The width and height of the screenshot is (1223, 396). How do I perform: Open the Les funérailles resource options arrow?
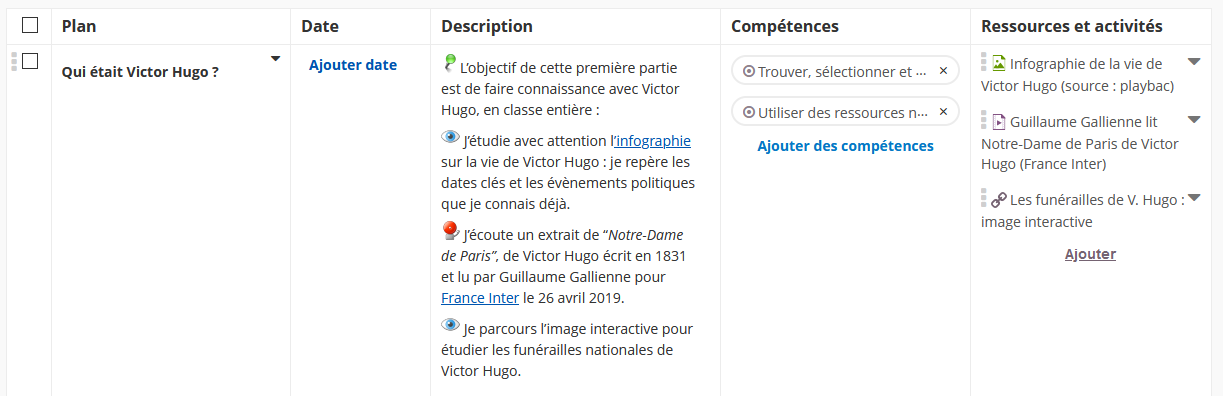click(x=1193, y=197)
